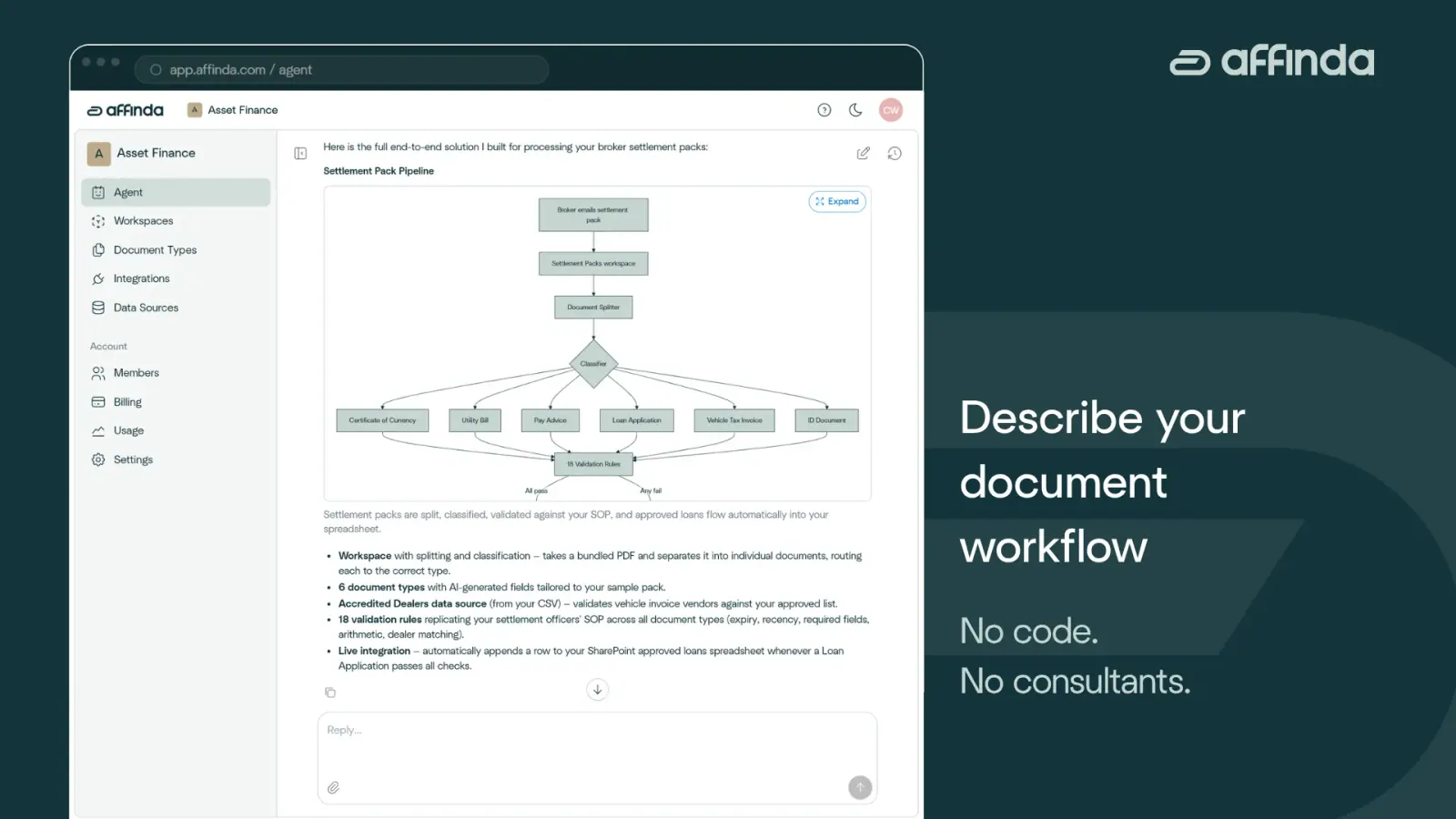1456x819 pixels.
Task: Expand the Settlement Pack Pipeline diagram
Action: point(837,202)
